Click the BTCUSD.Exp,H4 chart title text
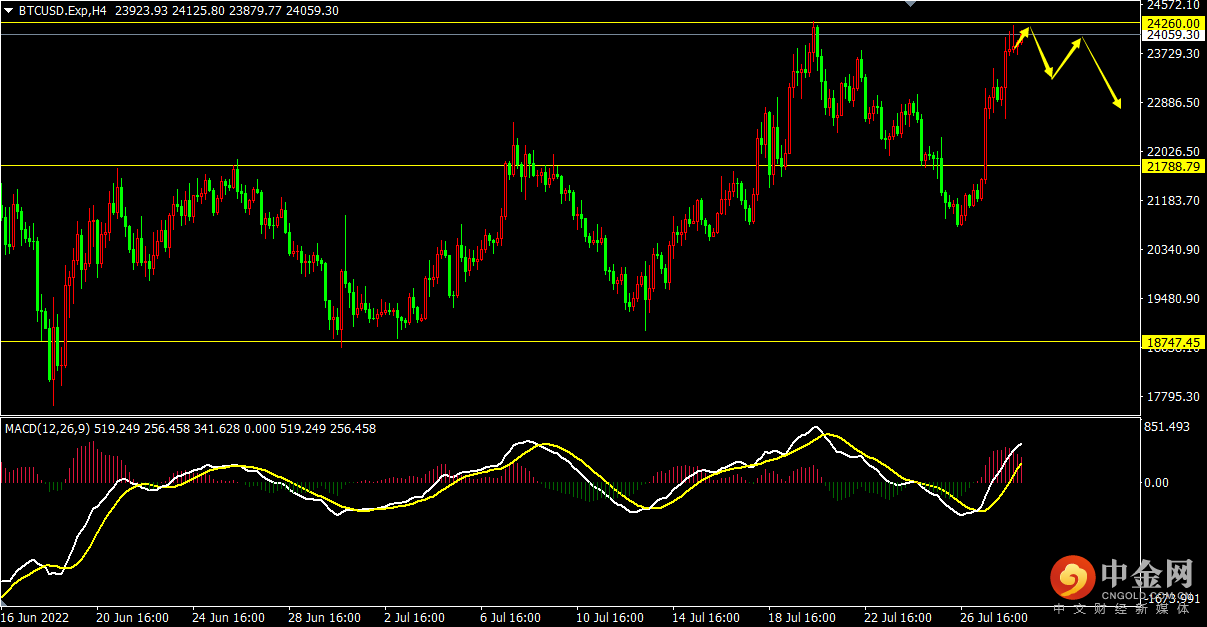 (63, 10)
